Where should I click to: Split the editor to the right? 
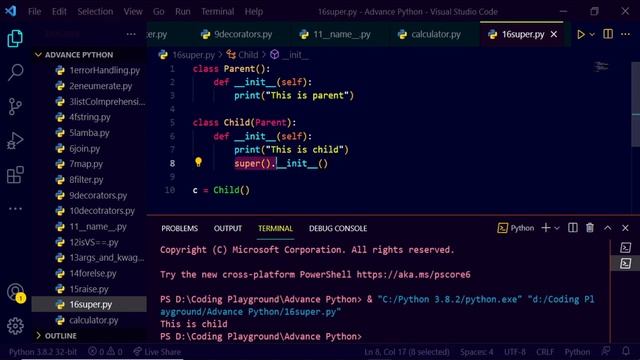click(608, 34)
